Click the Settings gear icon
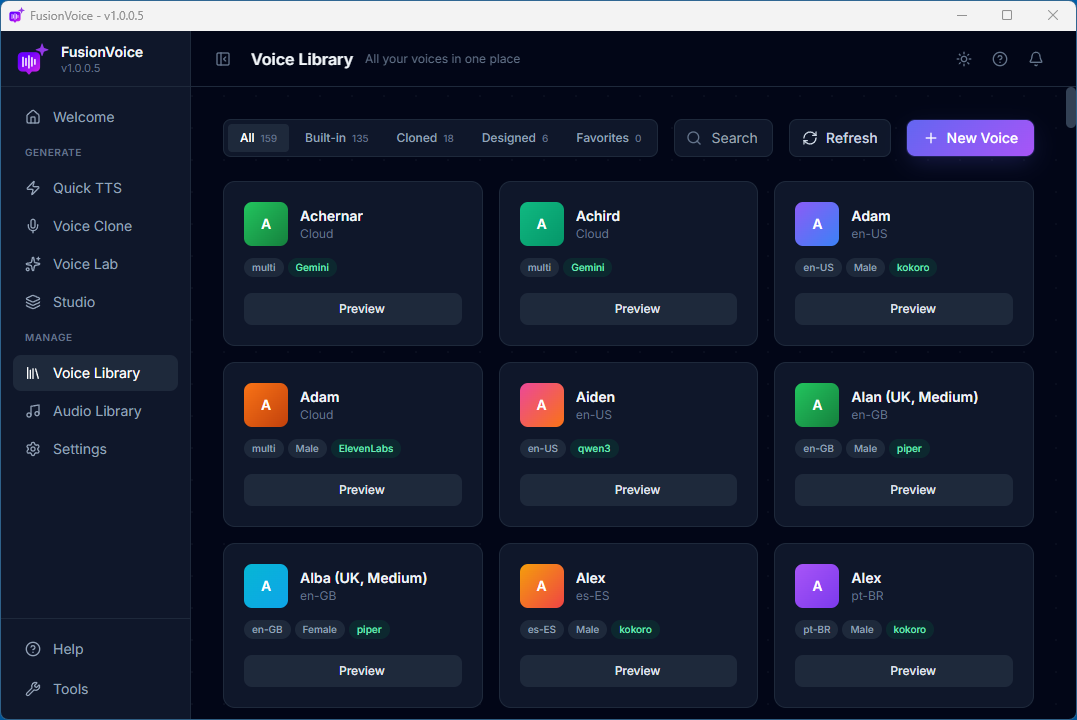This screenshot has width=1077, height=720. [x=33, y=449]
